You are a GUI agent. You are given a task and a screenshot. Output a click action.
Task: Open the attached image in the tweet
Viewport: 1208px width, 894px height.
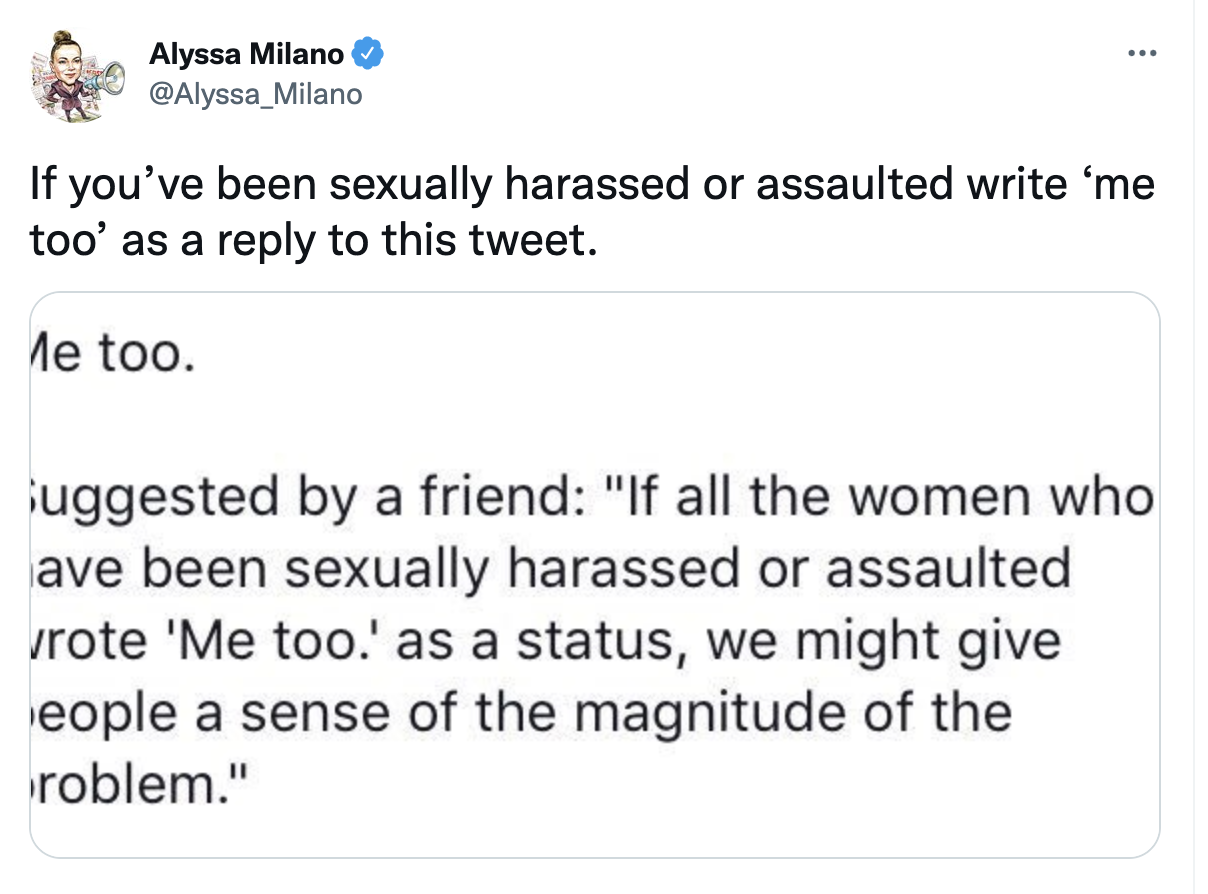595,575
